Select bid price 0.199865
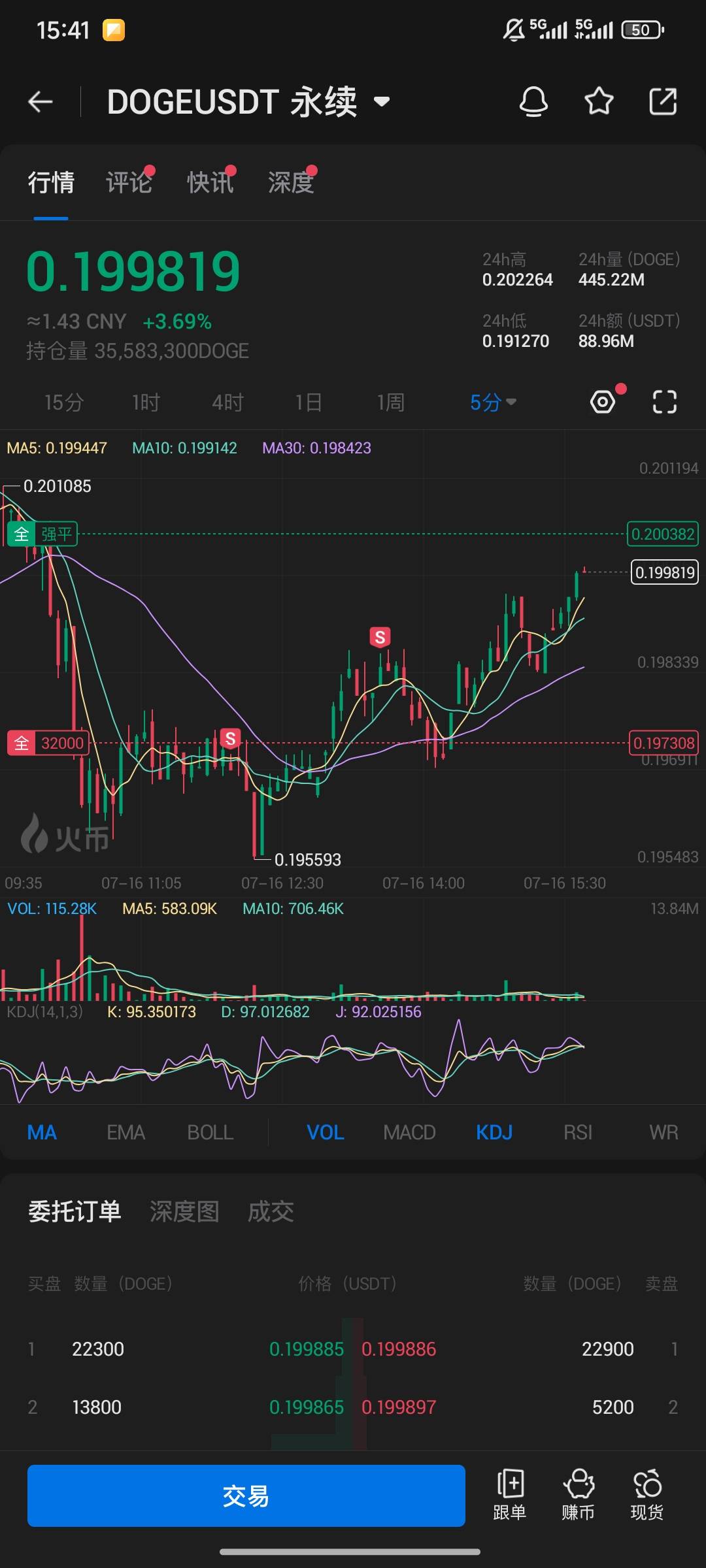 coord(307,1407)
